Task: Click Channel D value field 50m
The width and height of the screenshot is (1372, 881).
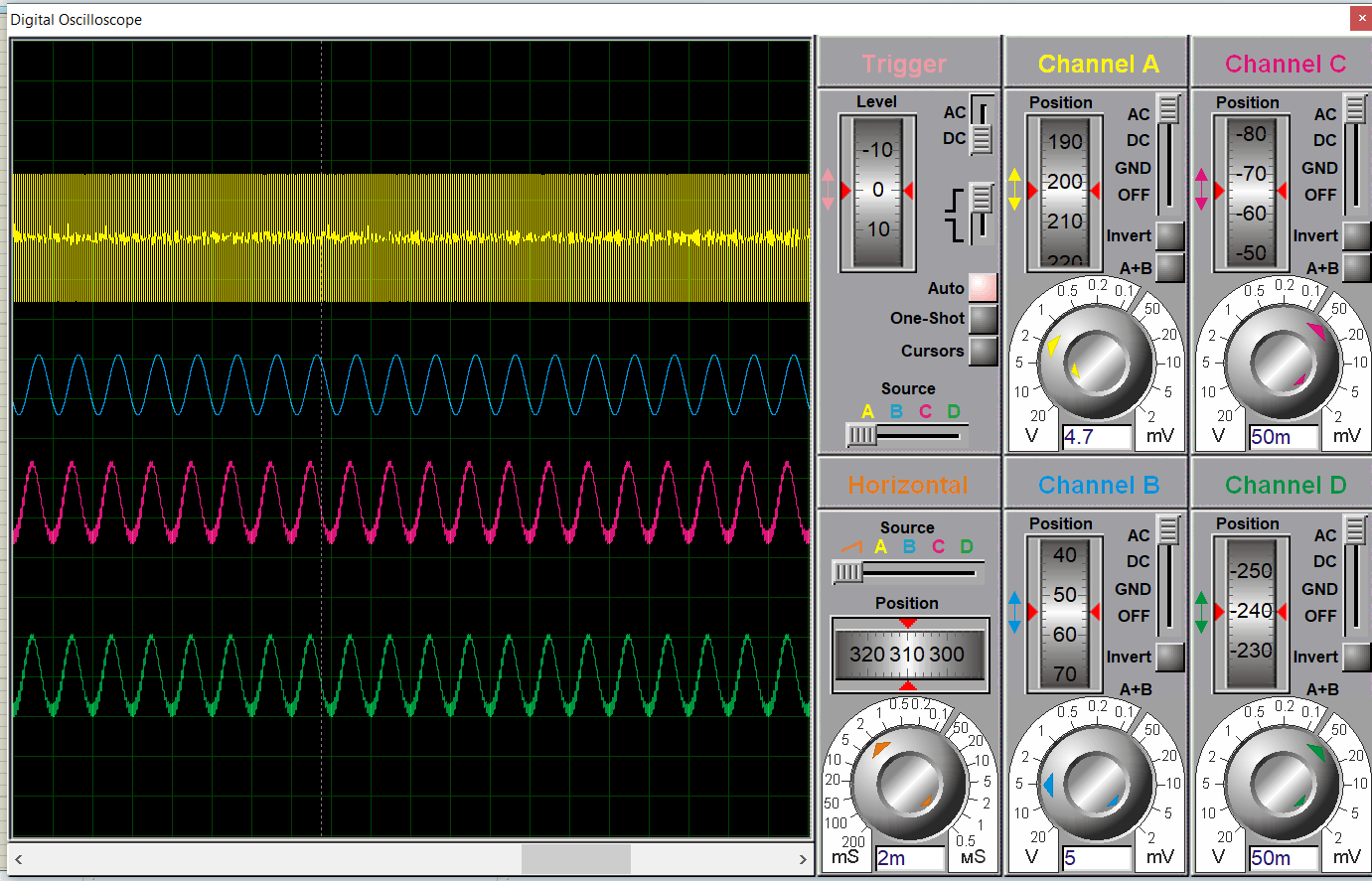Action: [x=1284, y=858]
